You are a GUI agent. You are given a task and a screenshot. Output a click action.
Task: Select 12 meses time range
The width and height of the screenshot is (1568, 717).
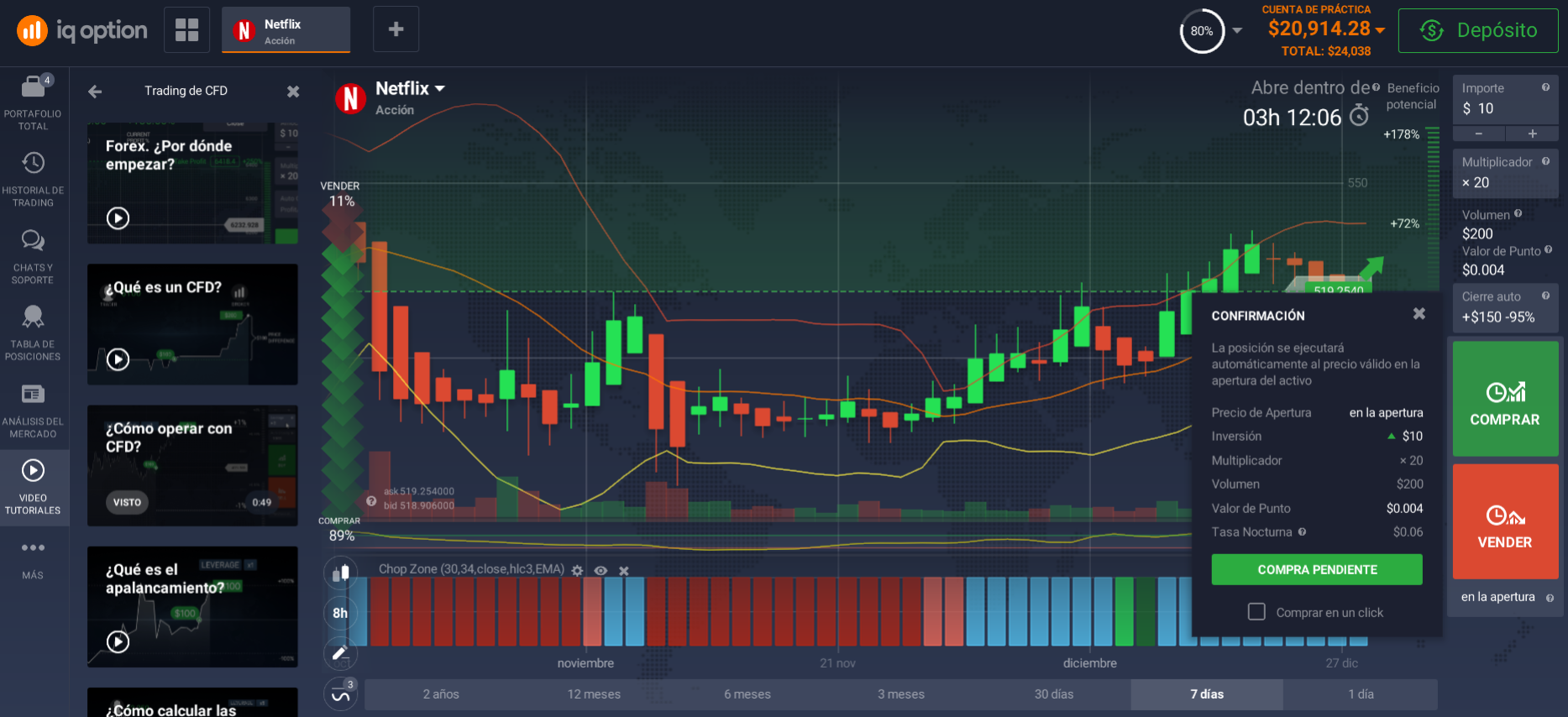click(594, 694)
